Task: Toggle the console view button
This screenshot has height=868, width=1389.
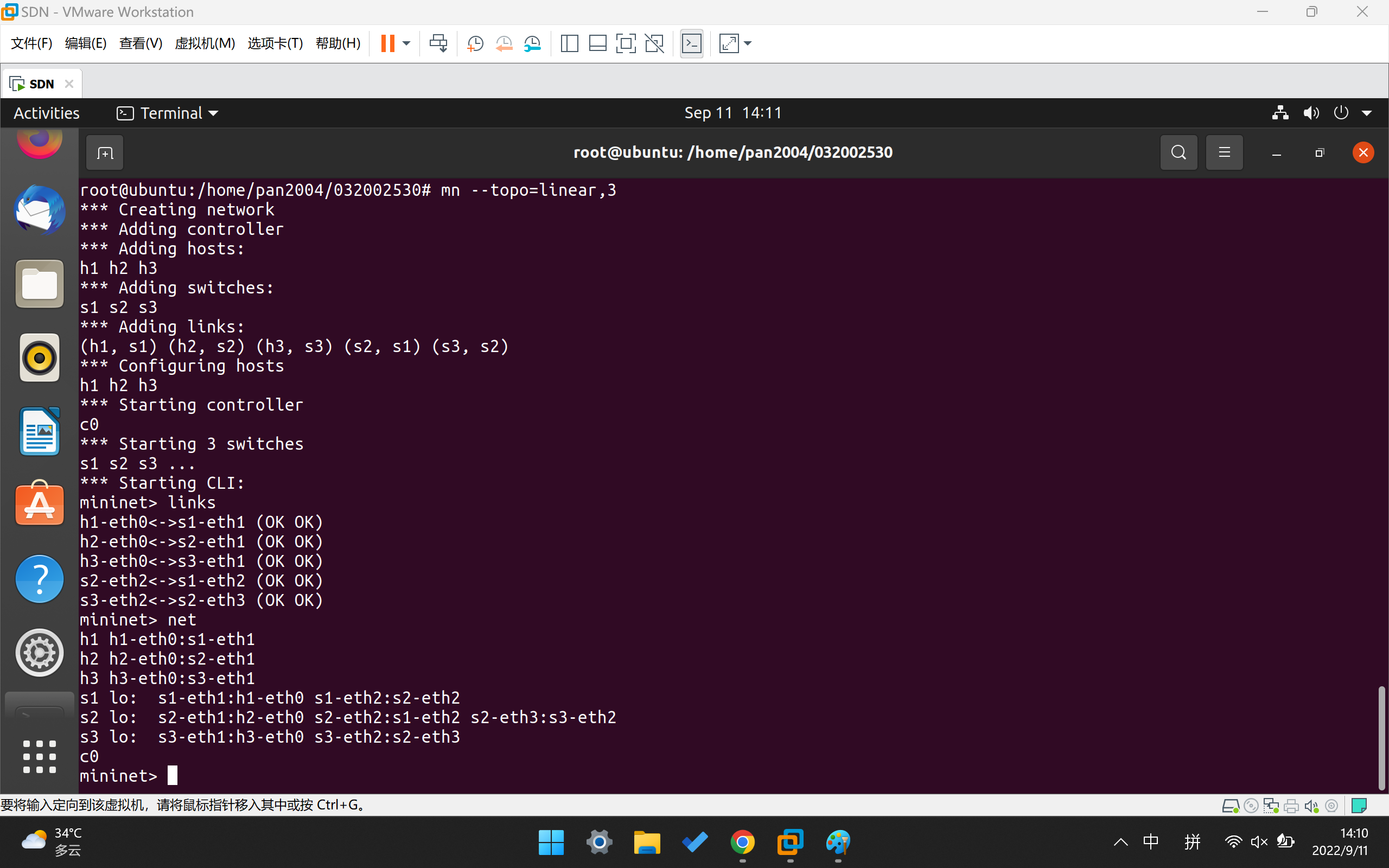Action: click(692, 43)
